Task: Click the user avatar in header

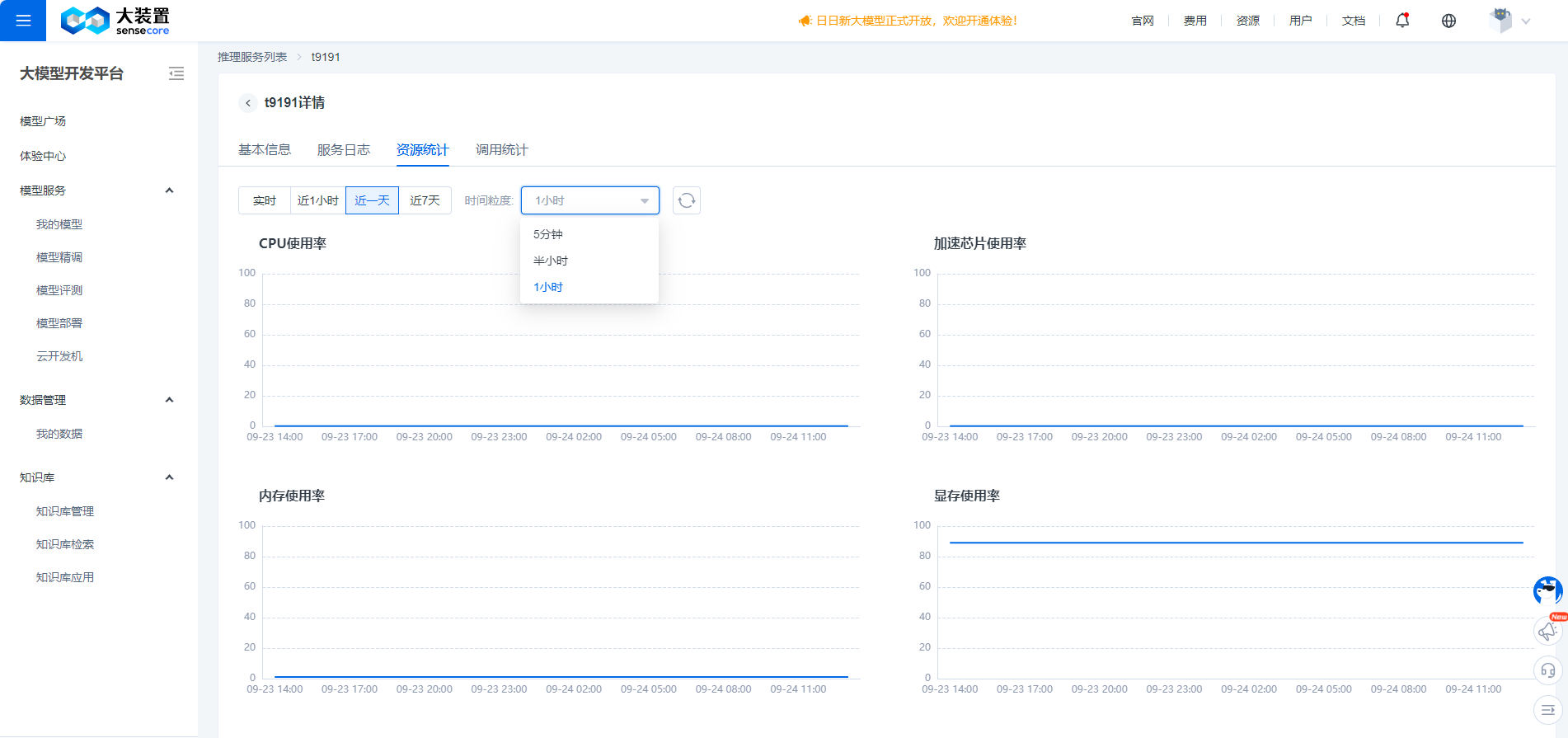Action: [x=1500, y=21]
